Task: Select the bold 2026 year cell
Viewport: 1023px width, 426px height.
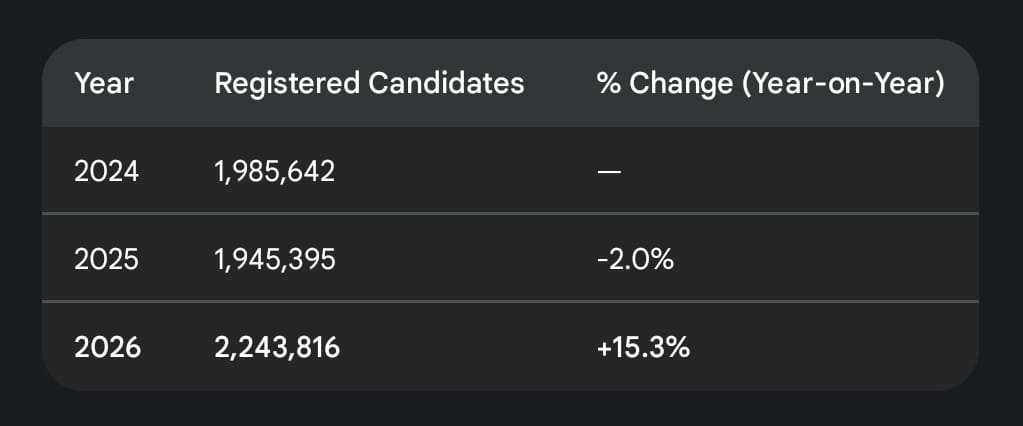Action: (108, 348)
